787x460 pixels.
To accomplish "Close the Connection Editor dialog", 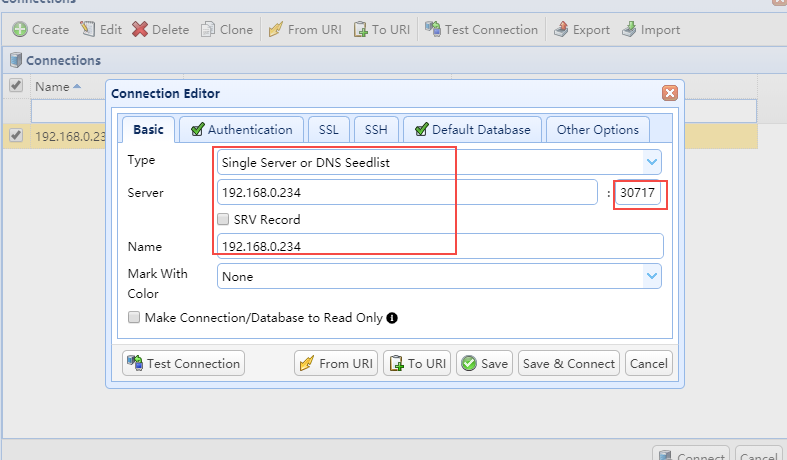I will (670, 93).
